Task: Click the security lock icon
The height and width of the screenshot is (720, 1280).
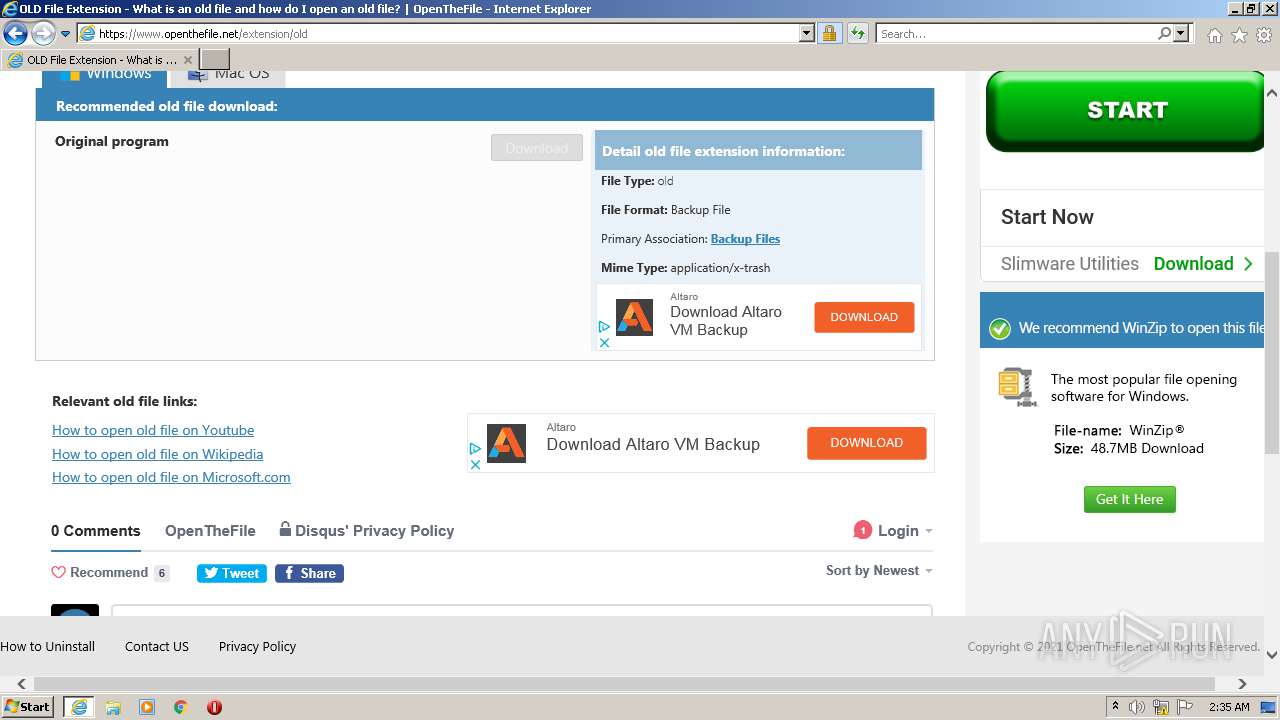Action: pos(829,33)
